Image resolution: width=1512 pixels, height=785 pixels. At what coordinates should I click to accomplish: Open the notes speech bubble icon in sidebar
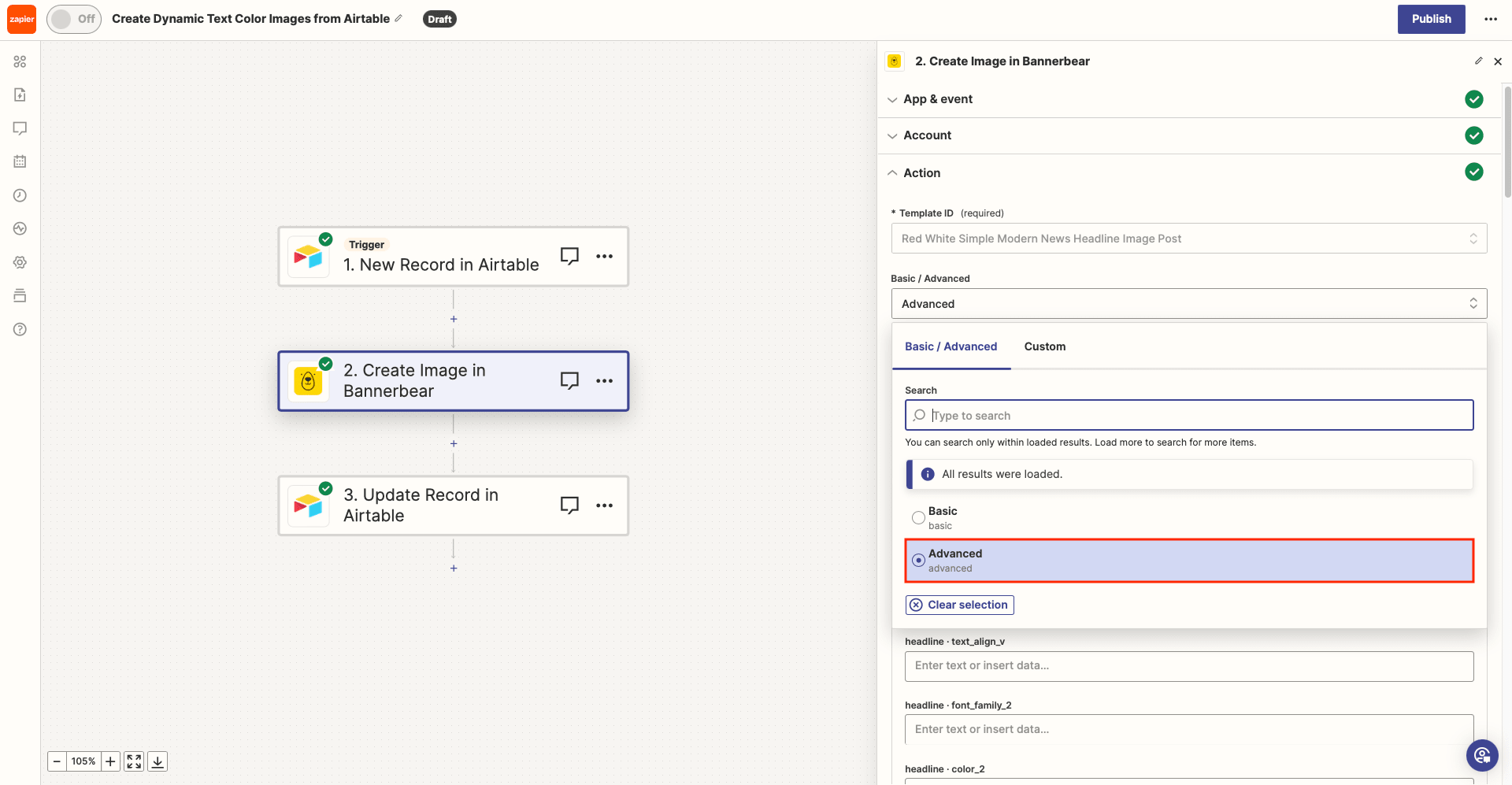pos(20,128)
